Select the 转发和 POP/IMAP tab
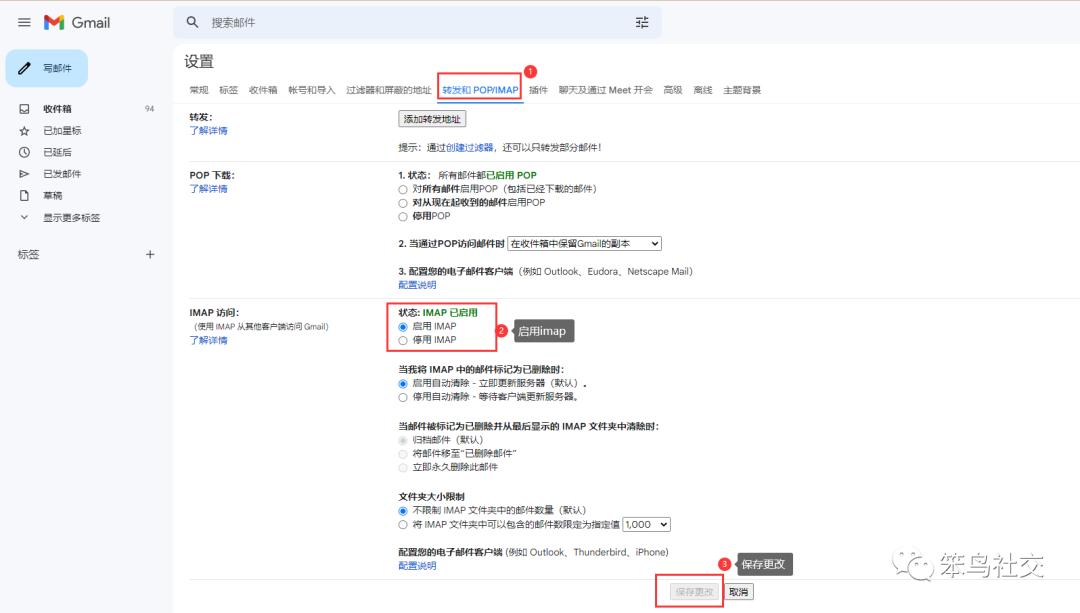The height and width of the screenshot is (613, 1080). (x=480, y=90)
